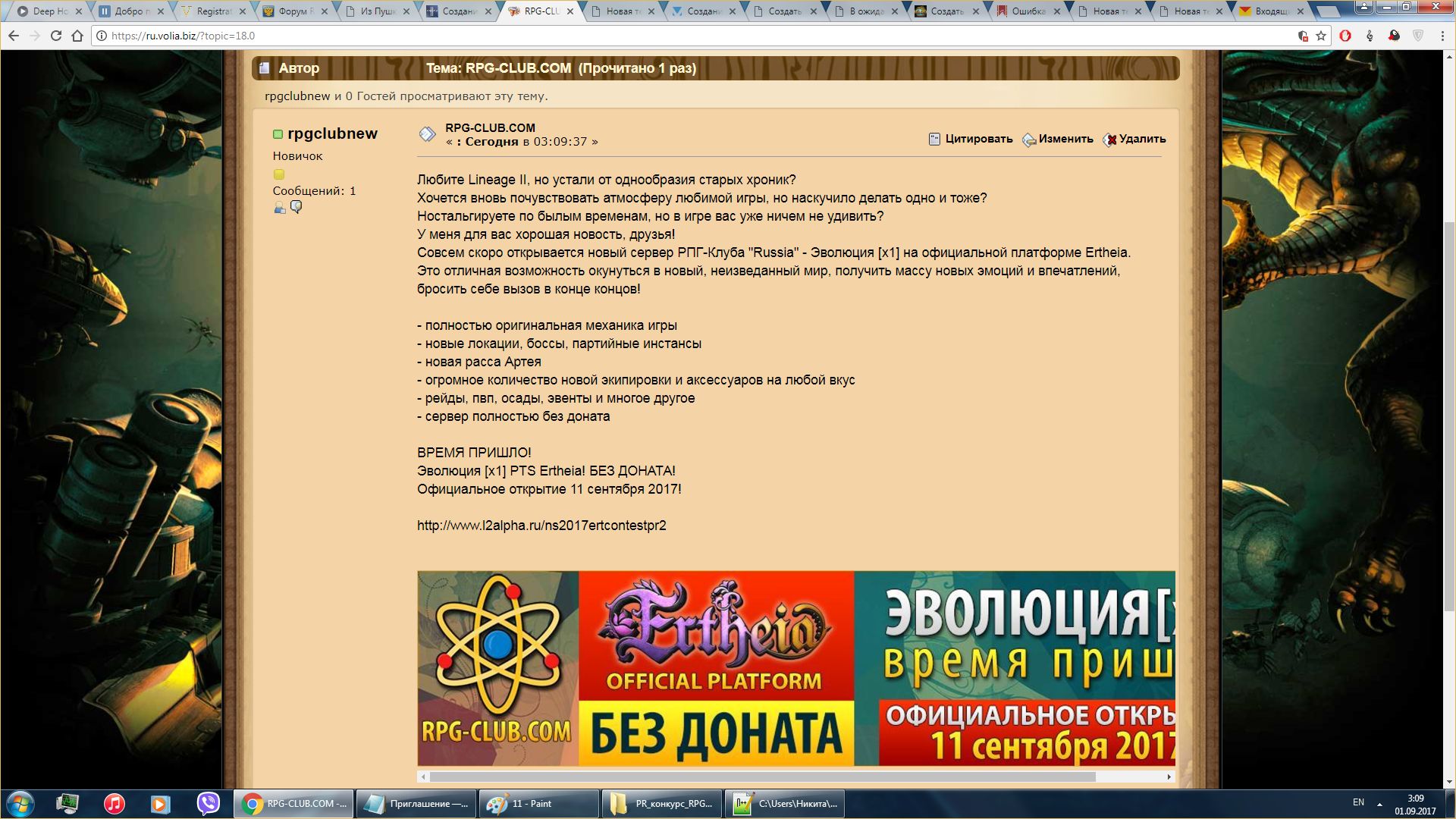Click the site info icon in address bar
The width and height of the screenshot is (1456, 819).
(101, 36)
